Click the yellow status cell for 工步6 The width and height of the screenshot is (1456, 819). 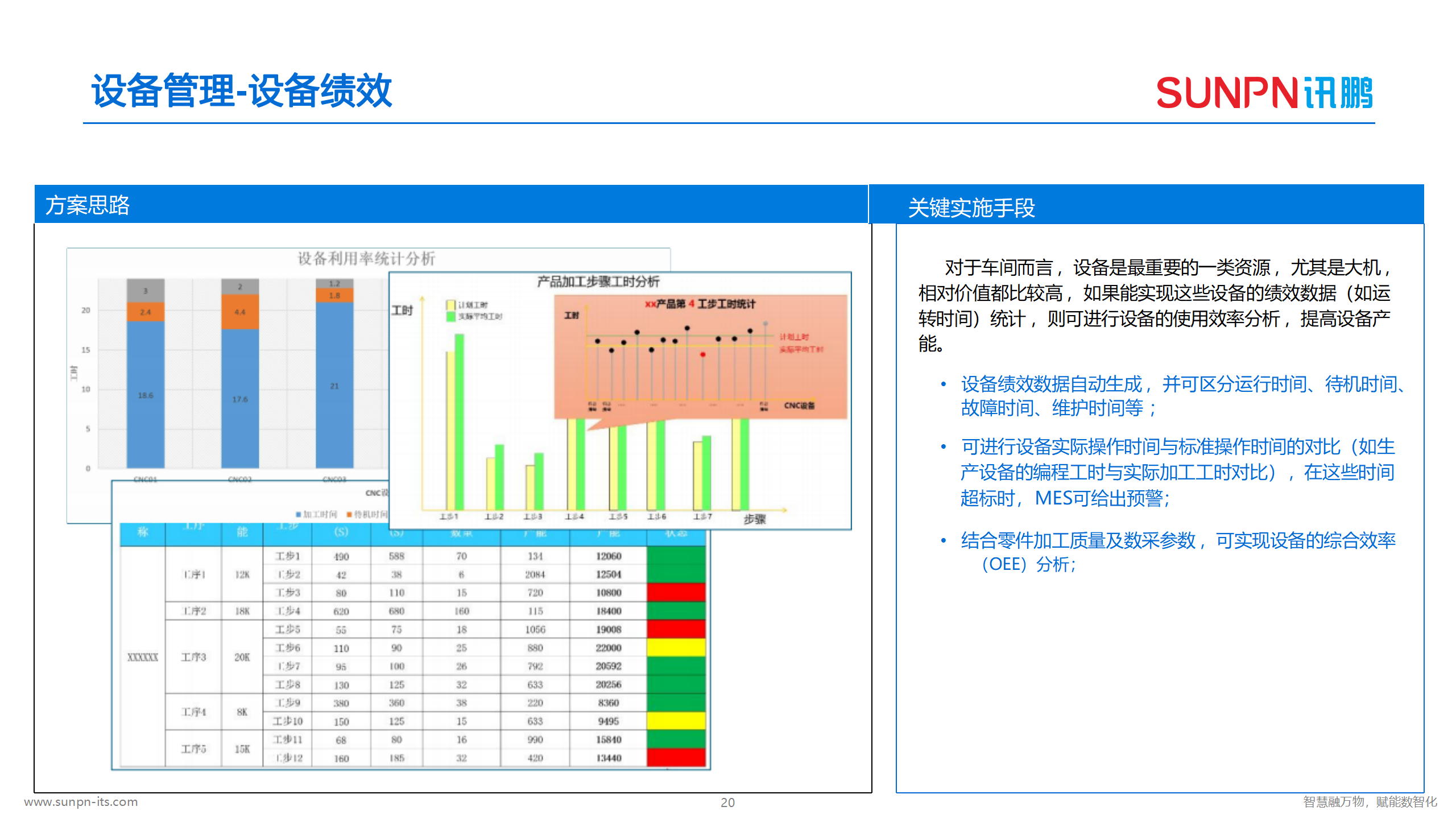[677, 647]
